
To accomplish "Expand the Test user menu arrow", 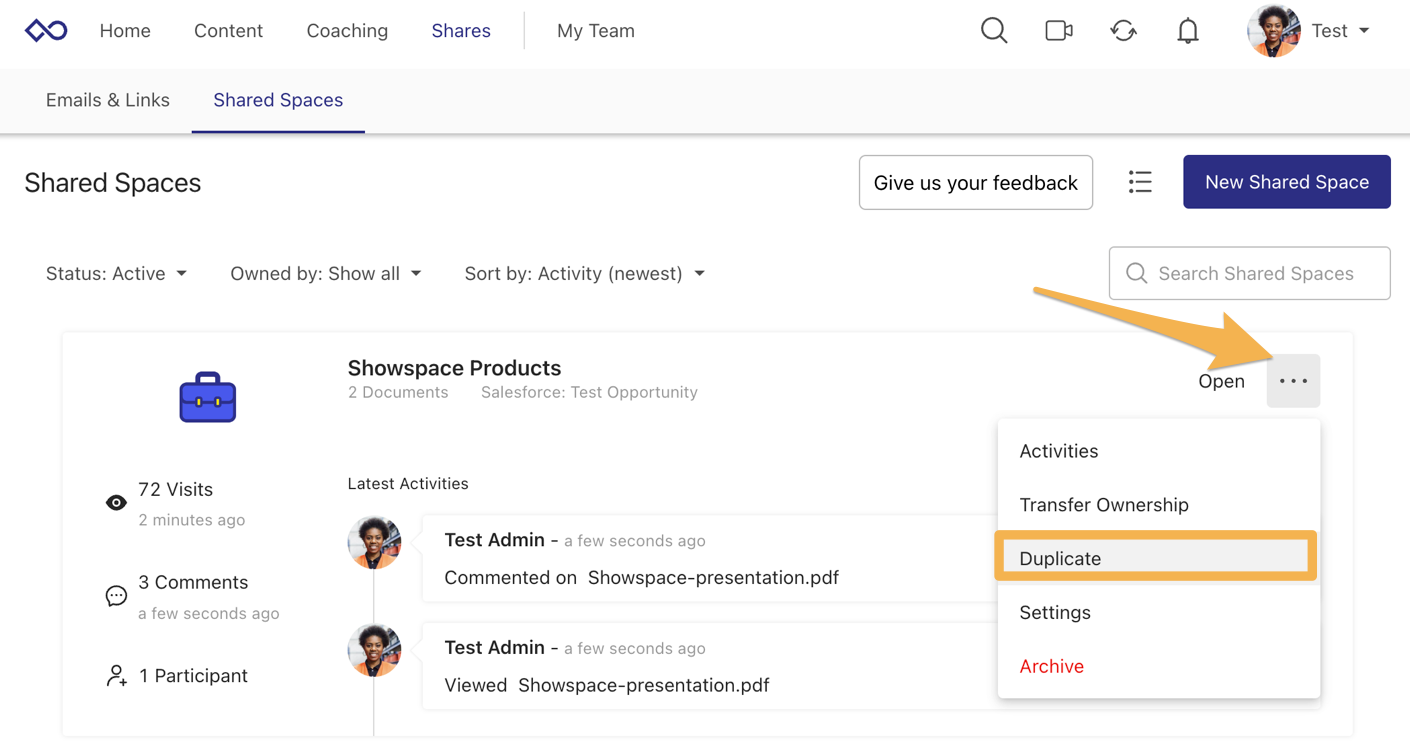I will tap(1364, 31).
